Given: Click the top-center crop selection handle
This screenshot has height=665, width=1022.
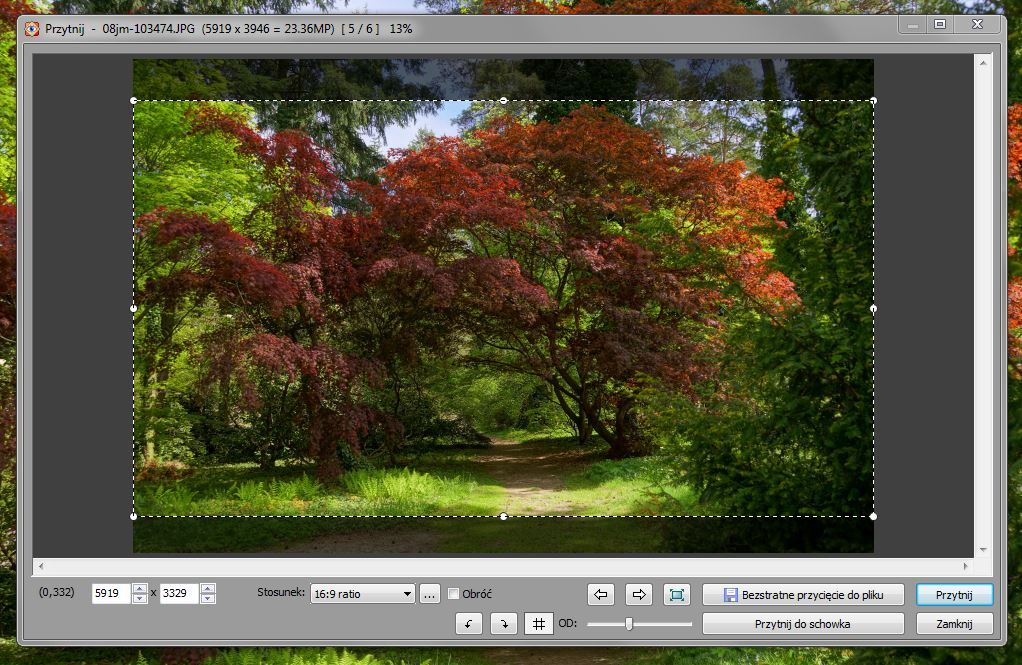Looking at the screenshot, I should coord(503,100).
